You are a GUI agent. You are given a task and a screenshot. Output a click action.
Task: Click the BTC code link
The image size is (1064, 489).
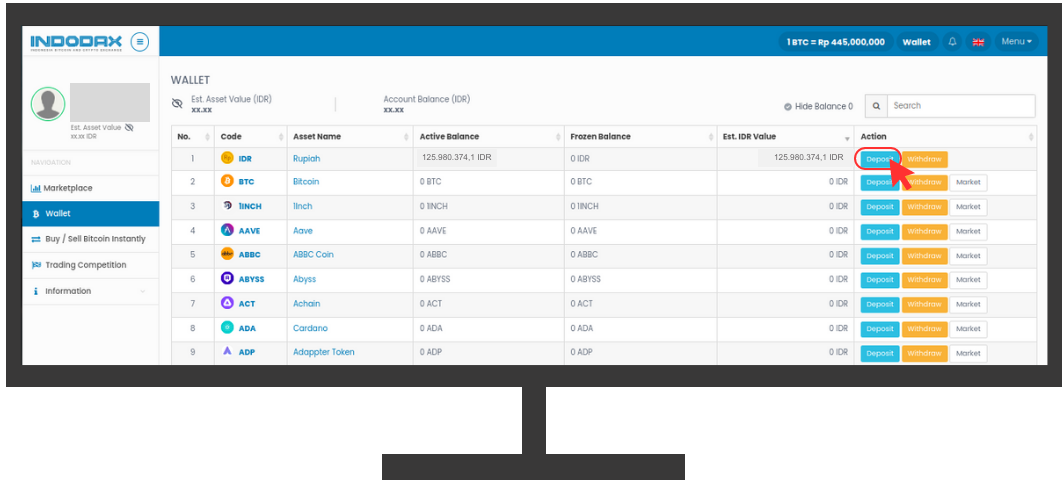pyautogui.click(x=245, y=182)
